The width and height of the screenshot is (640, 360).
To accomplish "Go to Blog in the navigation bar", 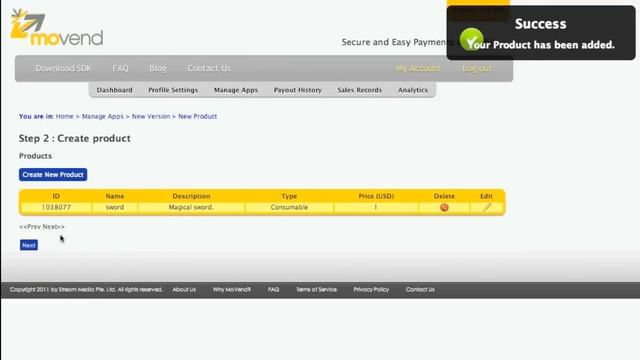I will click(x=158, y=68).
